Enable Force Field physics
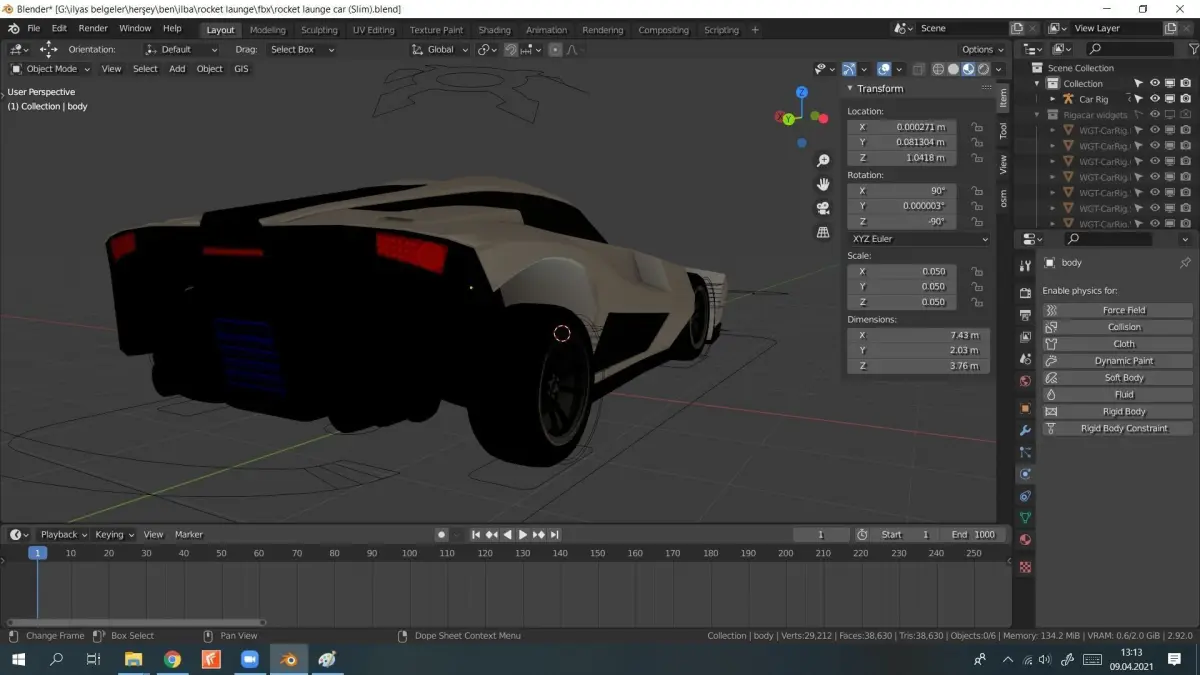 pyautogui.click(x=1118, y=310)
